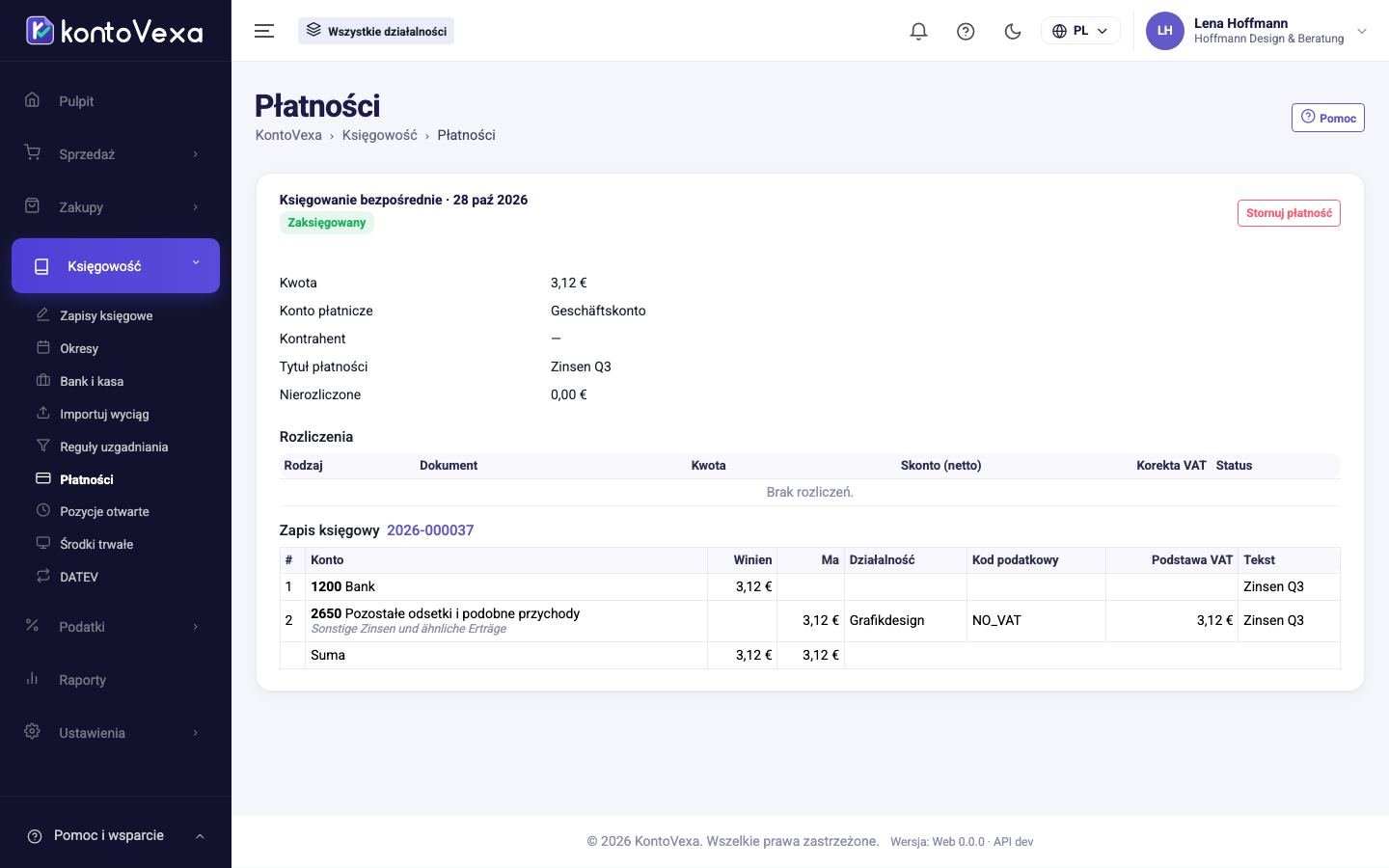Screen dimensions: 1389x868
Task: Select the DATEV sidebar entry
Action: [x=79, y=577]
